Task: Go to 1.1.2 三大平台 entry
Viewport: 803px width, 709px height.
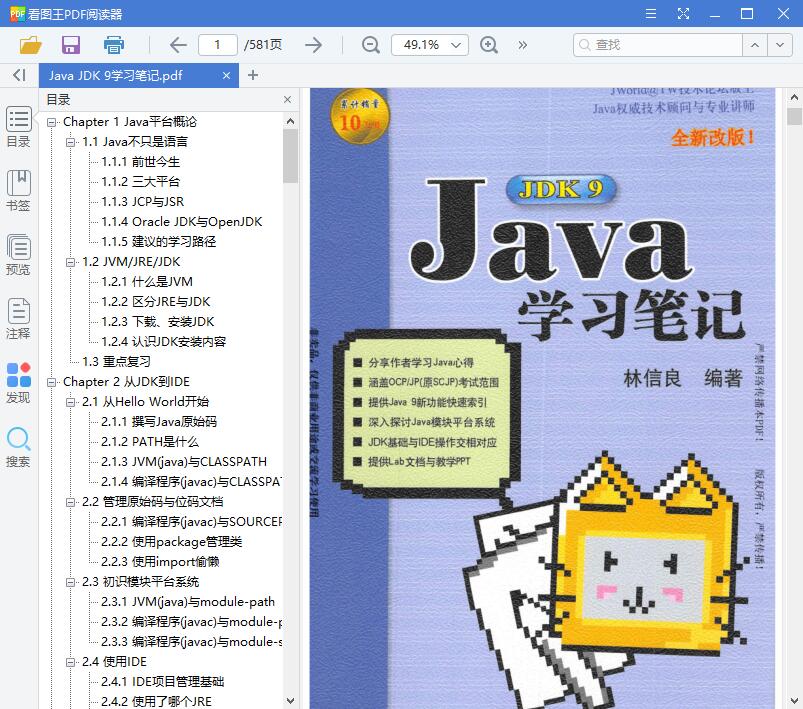Action: 140,182
